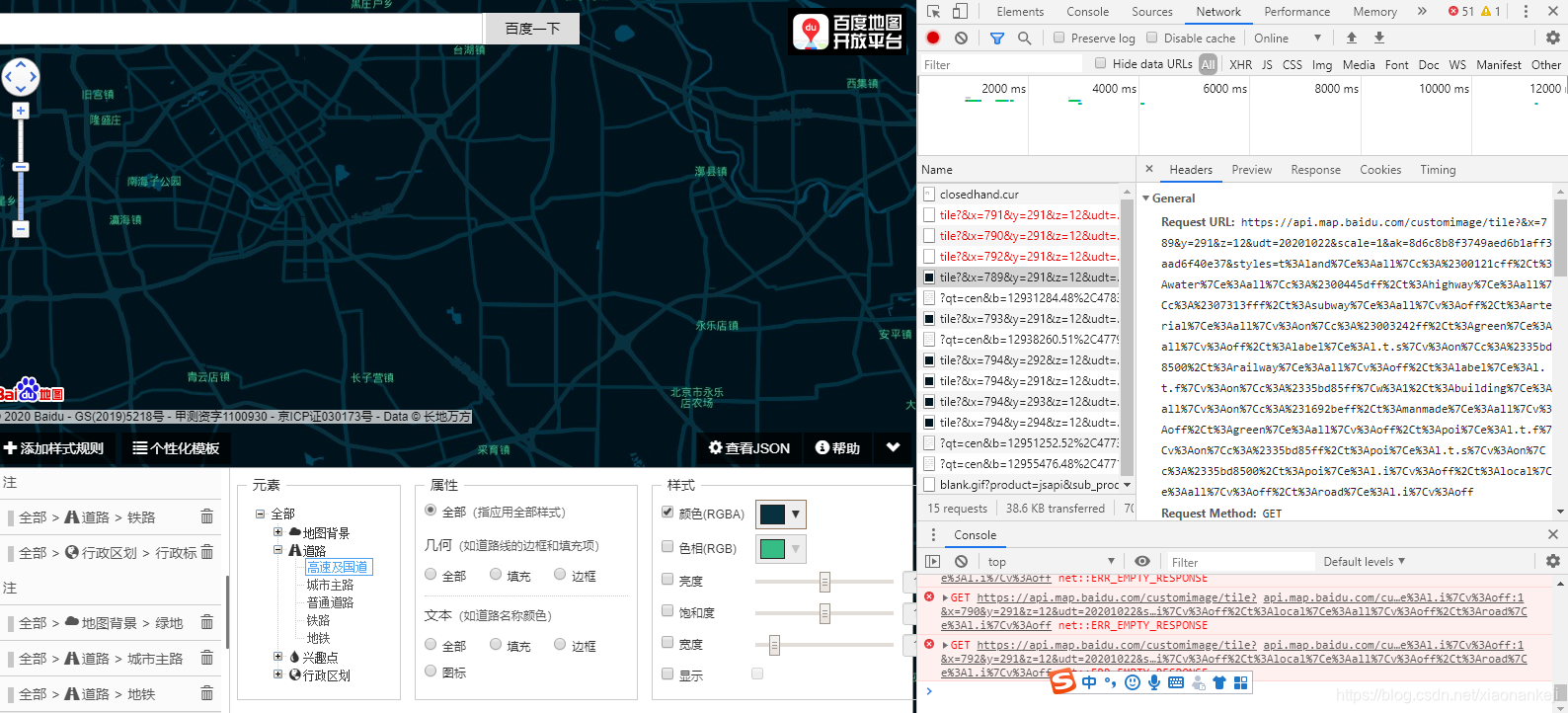The image size is (1568, 713).
Task: Select the 全部 (指应用全部样式) radio button
Action: pyautogui.click(x=431, y=511)
